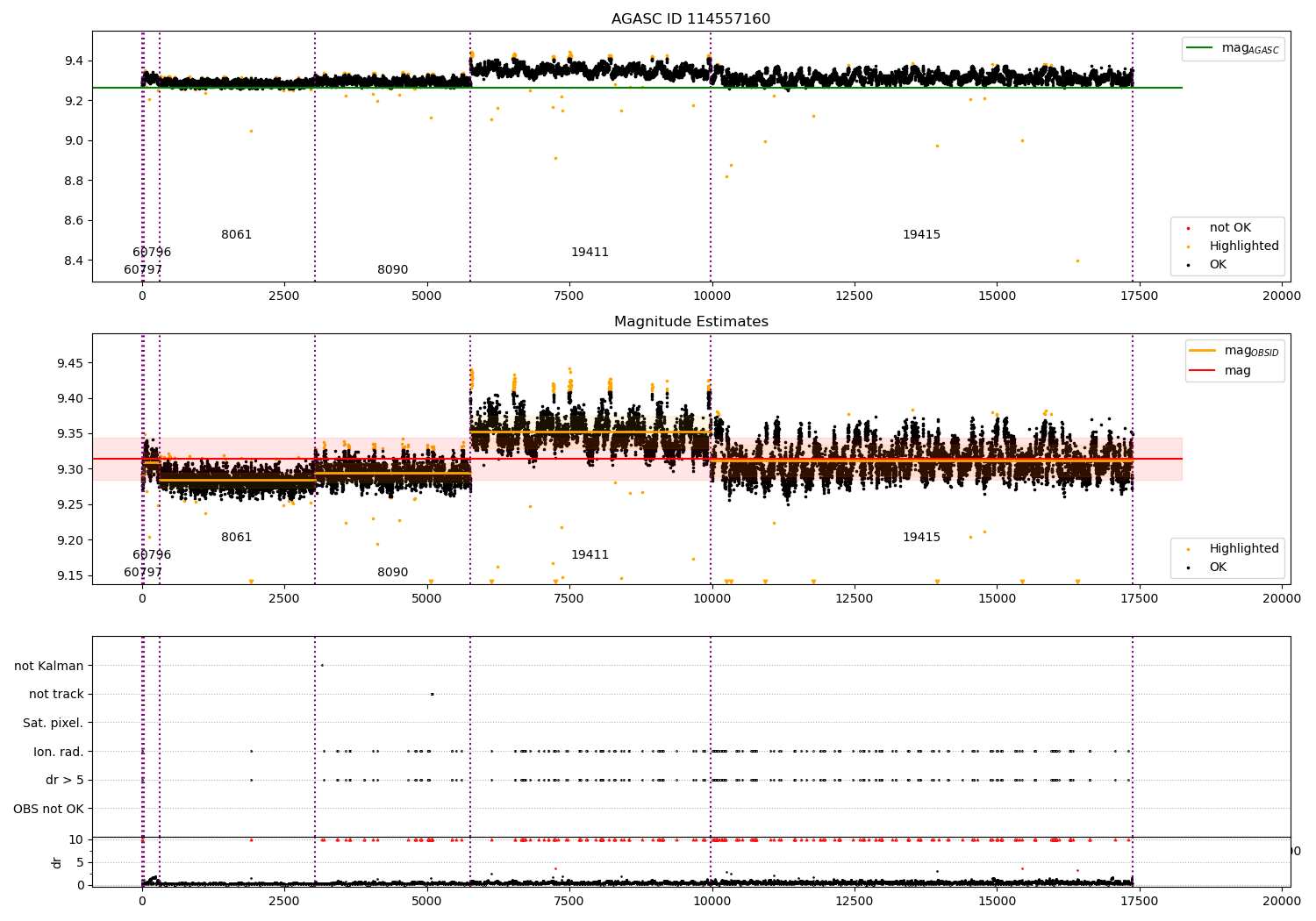Click lowest orange outlier near 8.4 in top plot

tap(1077, 261)
